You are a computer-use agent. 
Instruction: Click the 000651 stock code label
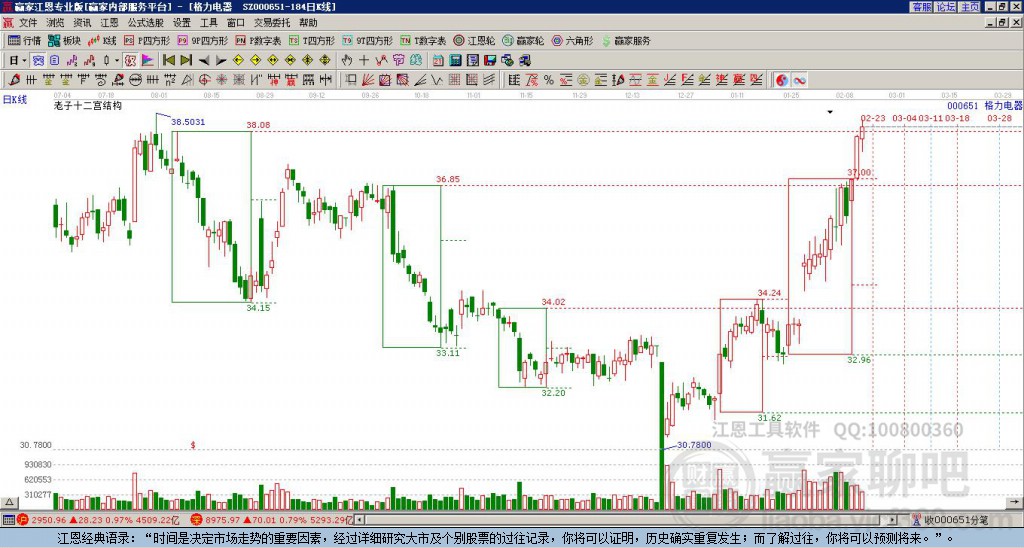(963, 106)
